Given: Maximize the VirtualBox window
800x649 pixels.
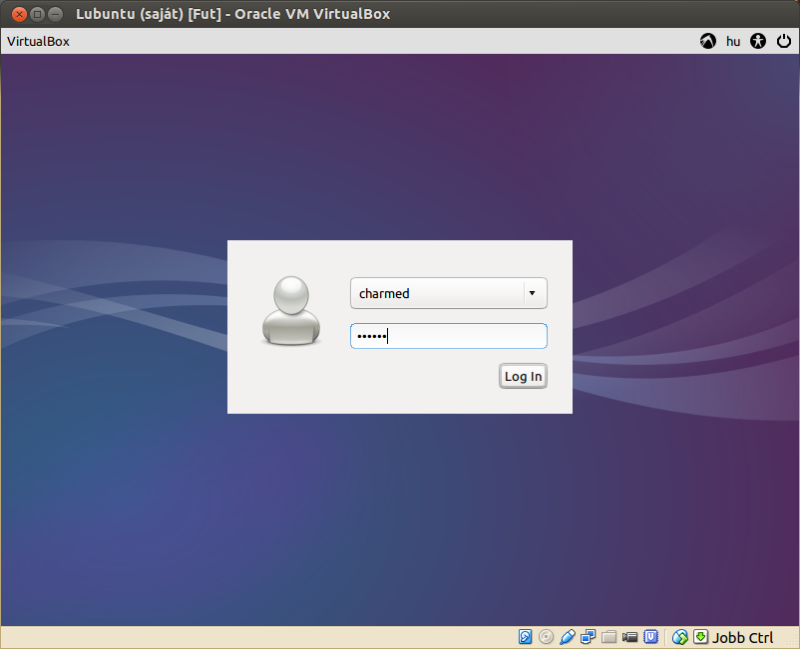Looking at the screenshot, I should (37, 14).
